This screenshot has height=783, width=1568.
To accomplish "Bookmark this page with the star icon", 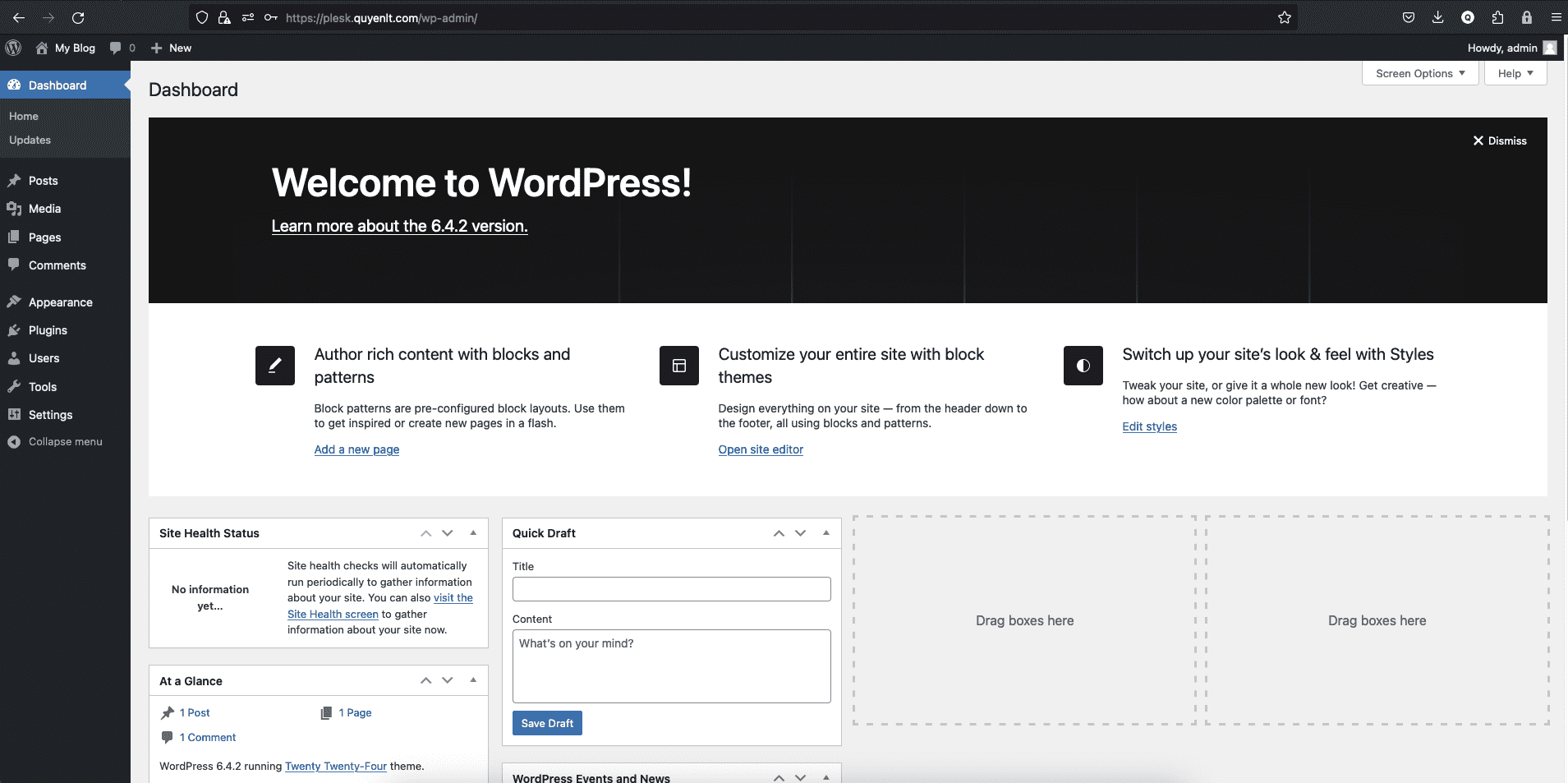I will point(1284,17).
